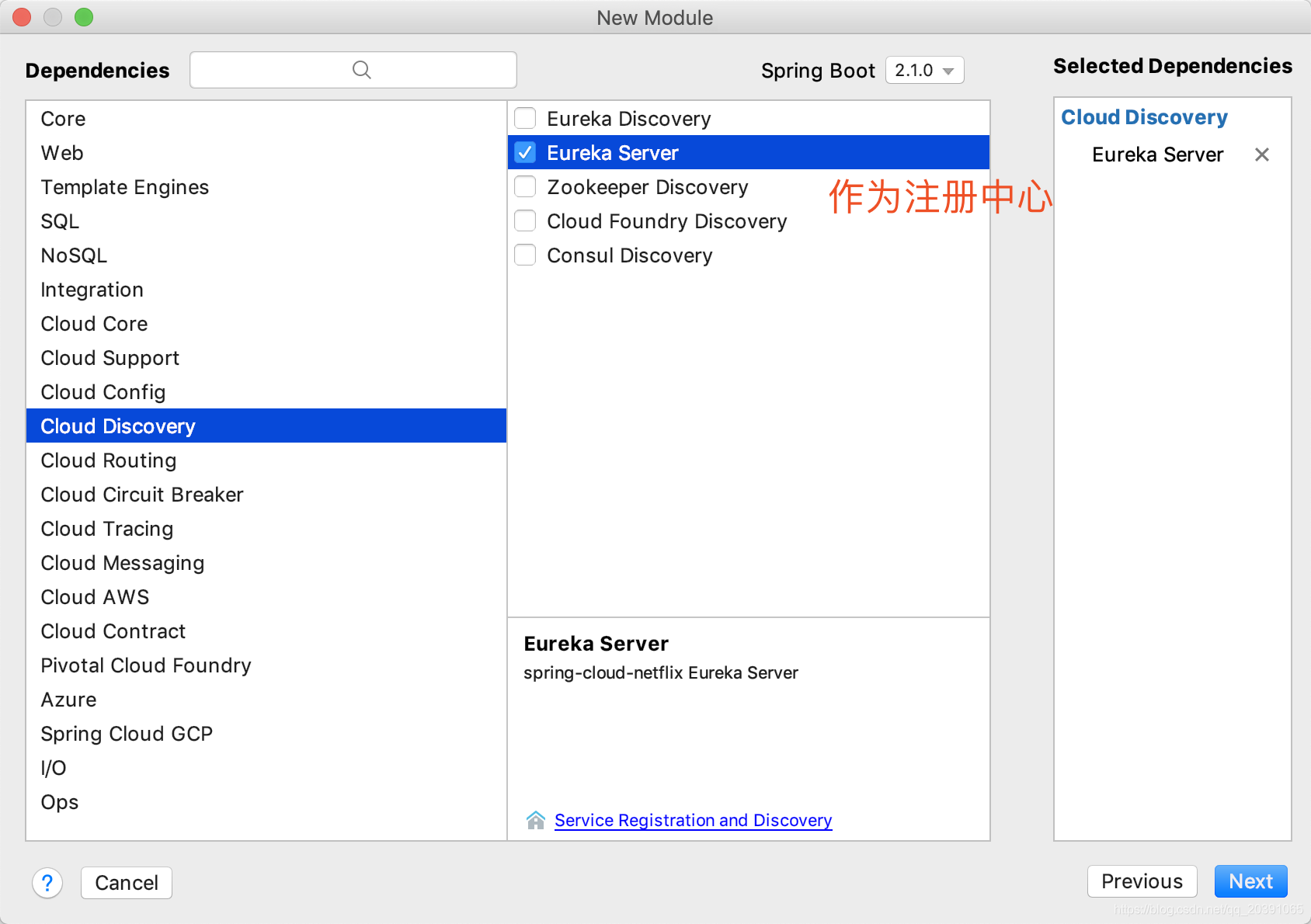This screenshot has width=1311, height=924.
Task: Click the Zookeeper Discovery label
Action: [x=647, y=187]
